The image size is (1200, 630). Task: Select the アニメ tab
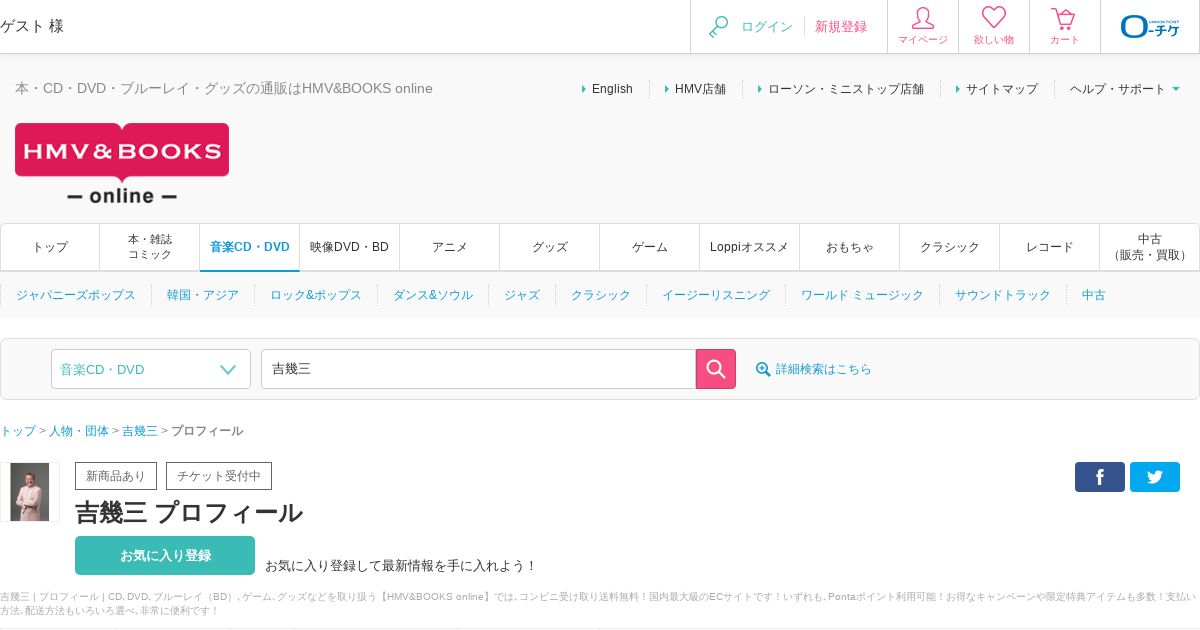point(450,247)
